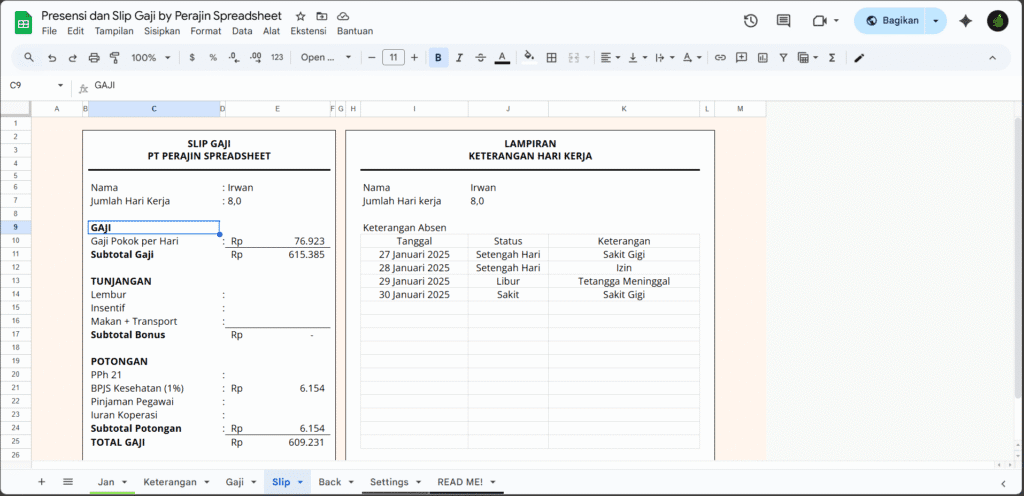Open the fill color picker

[x=530, y=57]
